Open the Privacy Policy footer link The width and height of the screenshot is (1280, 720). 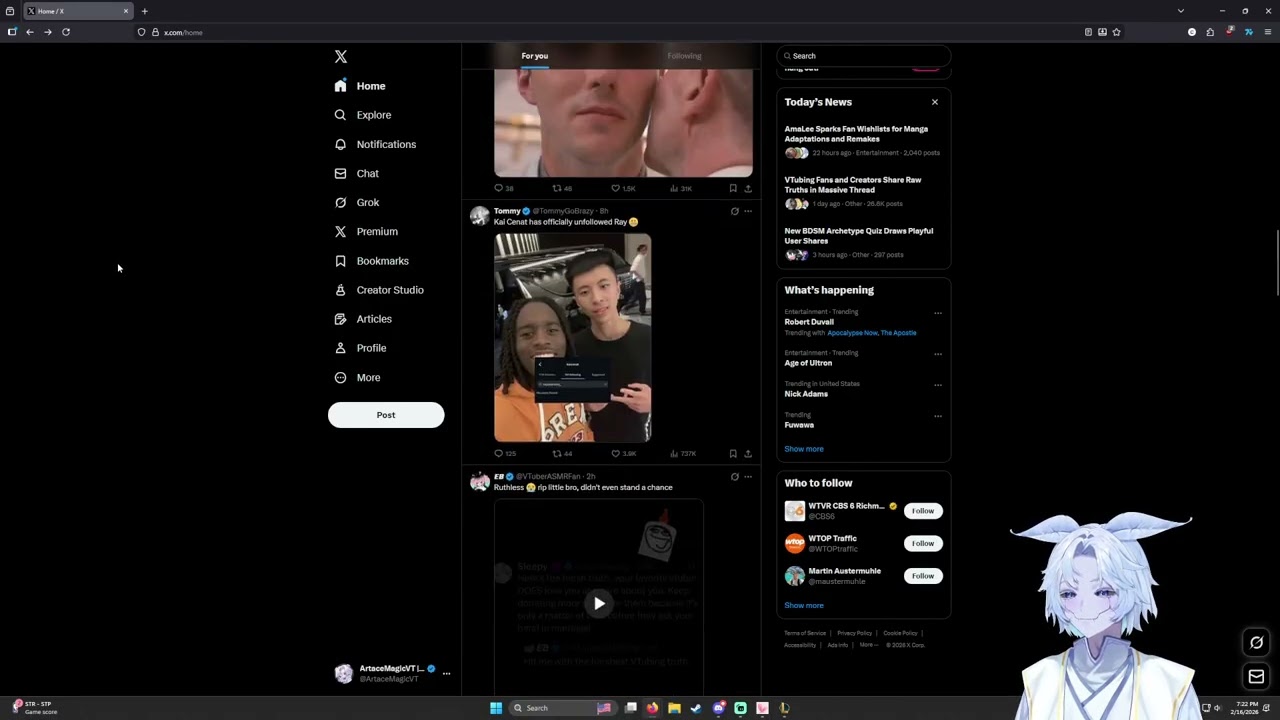tap(855, 633)
